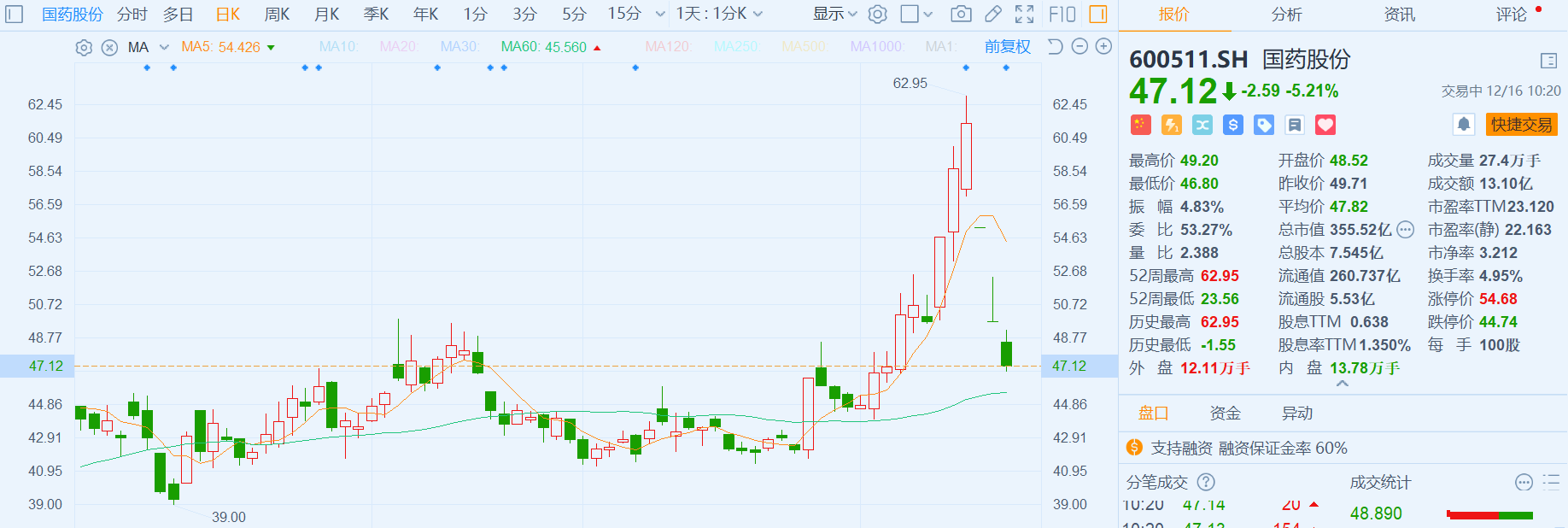Click the 前复权 adjustment link
1568x528 pixels.
click(1007, 47)
